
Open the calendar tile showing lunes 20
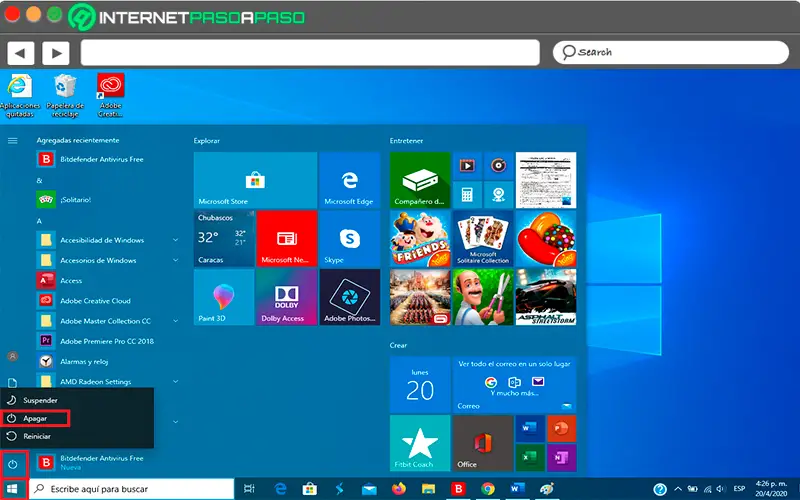coord(420,385)
